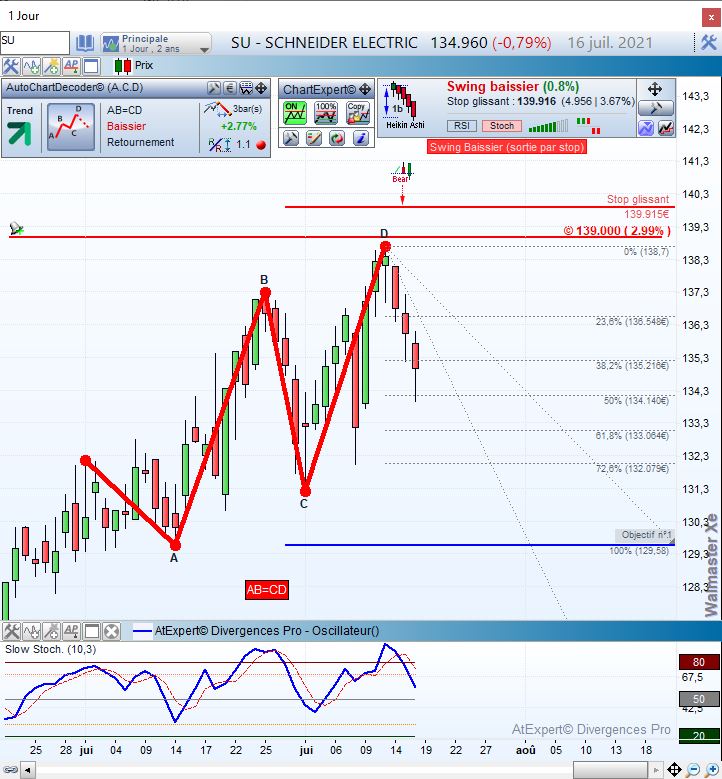This screenshot has width=722, height=779.
Task: Toggle the ChartExpert 100% lines button
Action: pyautogui.click(x=326, y=113)
